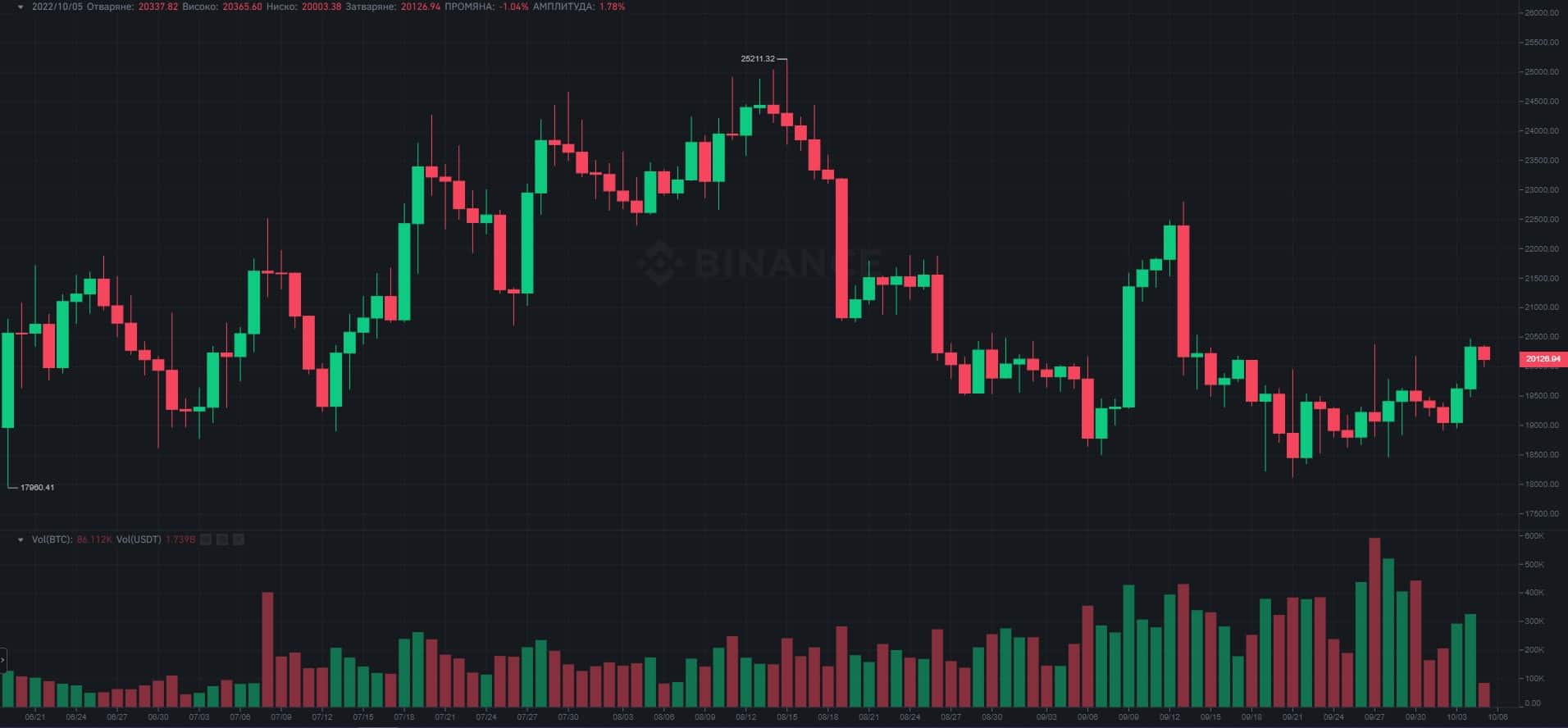Click the 08/12 date on the time axis
Viewport: 1568px width, 728px height.
click(748, 714)
